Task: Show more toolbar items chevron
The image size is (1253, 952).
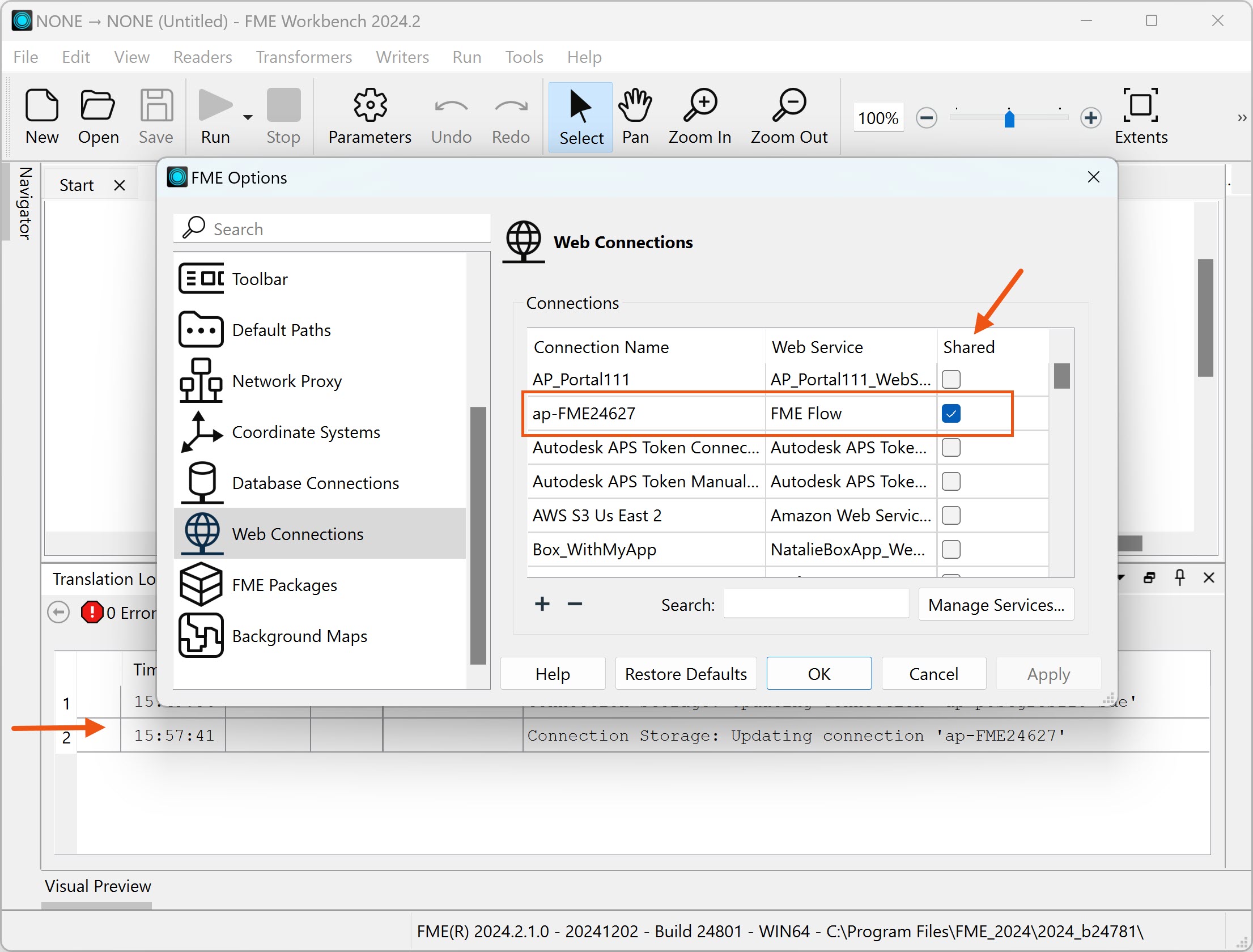Action: point(1242,118)
